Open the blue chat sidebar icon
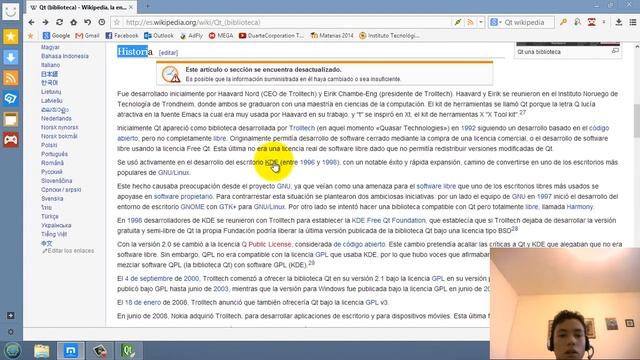 pos(11,98)
